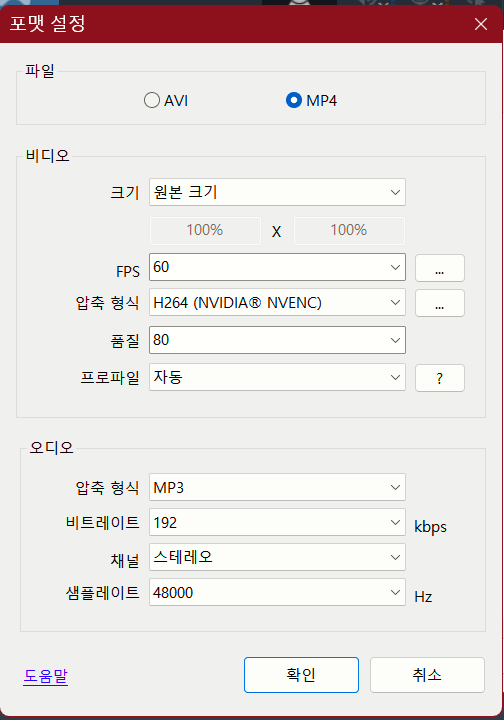Open the 도움말 help link
Screen dimensions: 504x720
(45, 676)
